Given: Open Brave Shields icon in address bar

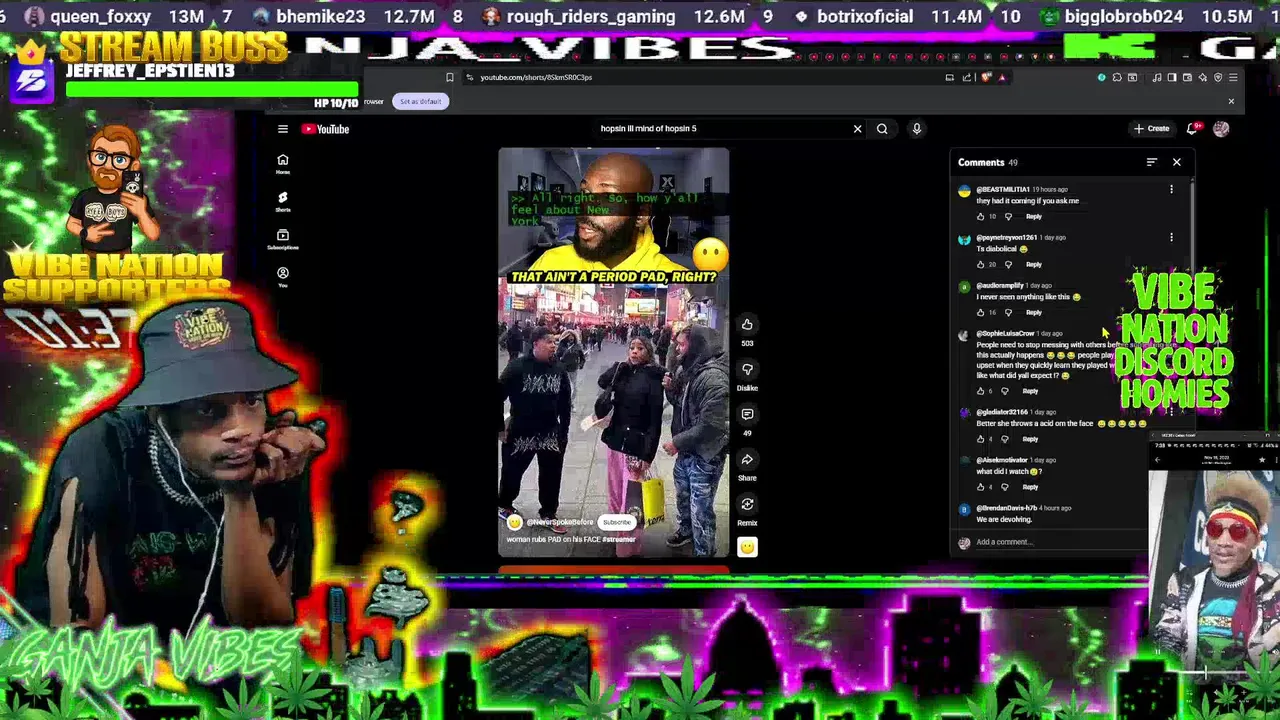Looking at the screenshot, I should [x=987, y=77].
